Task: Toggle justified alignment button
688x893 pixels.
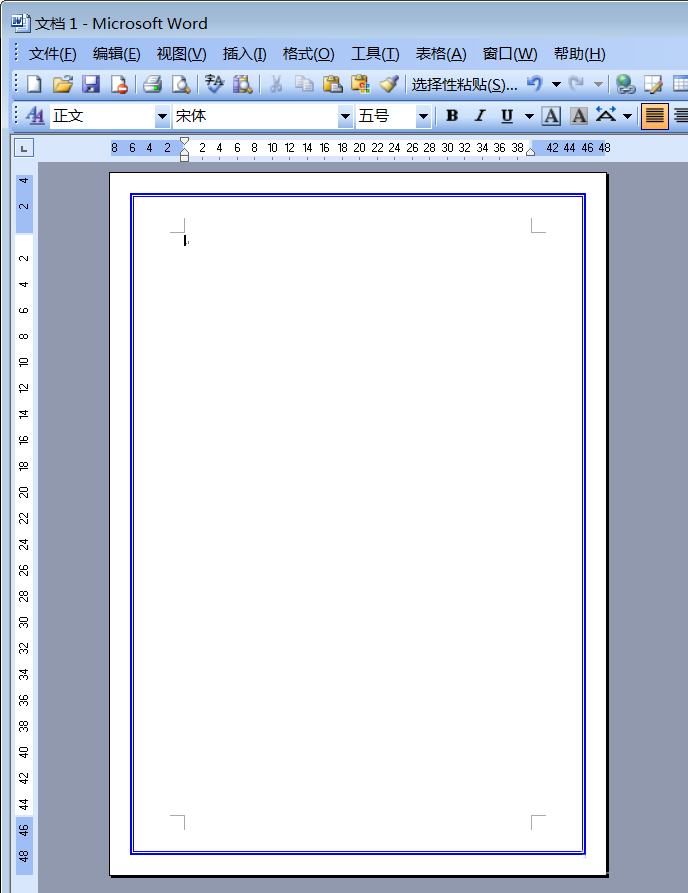Action: pyautogui.click(x=654, y=116)
